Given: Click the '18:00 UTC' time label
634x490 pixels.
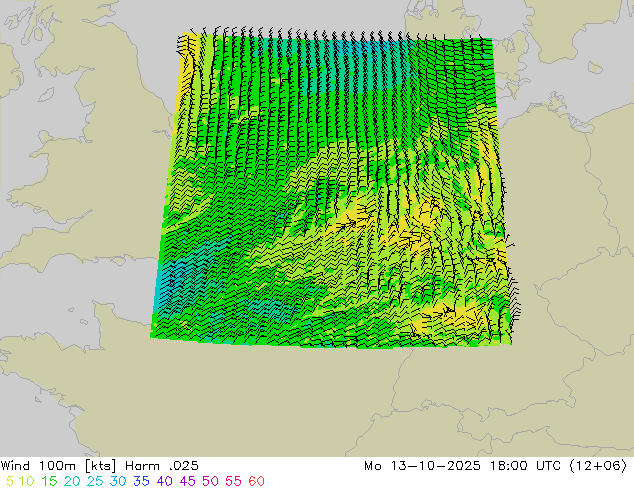Looking at the screenshot, I should point(525,466).
